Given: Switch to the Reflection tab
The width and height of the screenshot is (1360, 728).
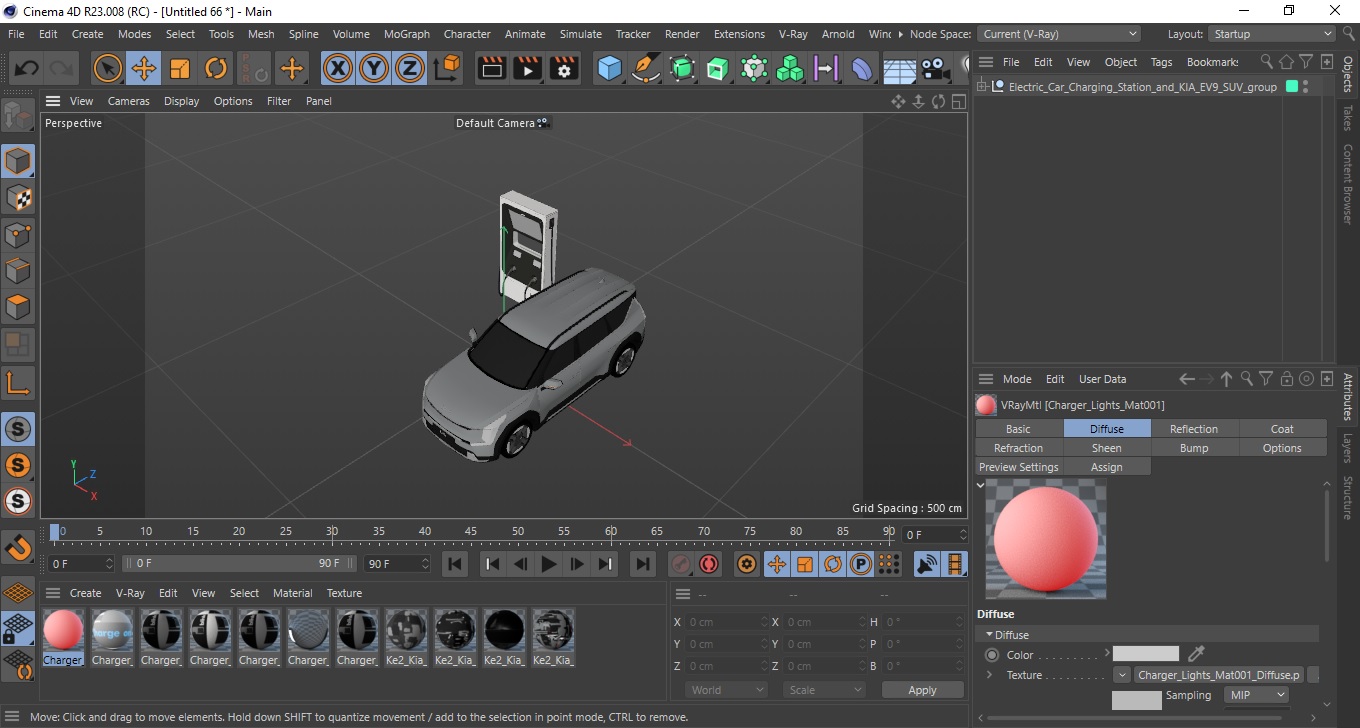Looking at the screenshot, I should [x=1194, y=429].
